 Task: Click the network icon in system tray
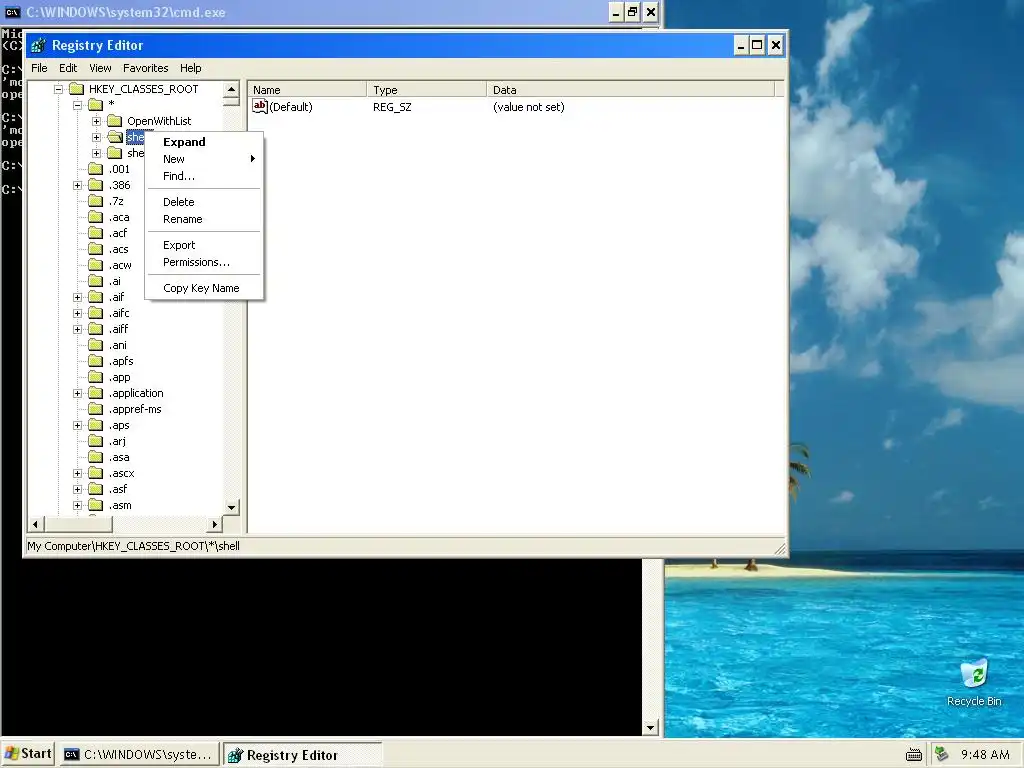pos(941,754)
